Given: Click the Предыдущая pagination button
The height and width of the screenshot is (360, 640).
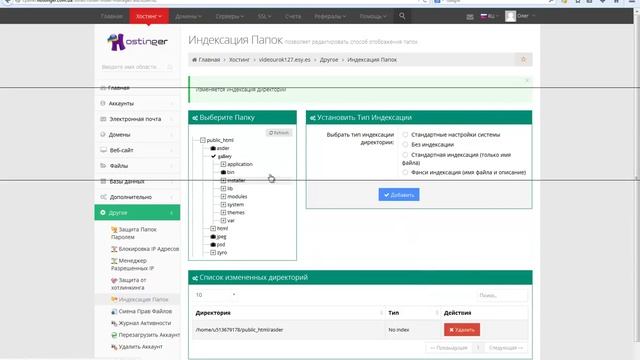Looking at the screenshot, I should (449, 348).
